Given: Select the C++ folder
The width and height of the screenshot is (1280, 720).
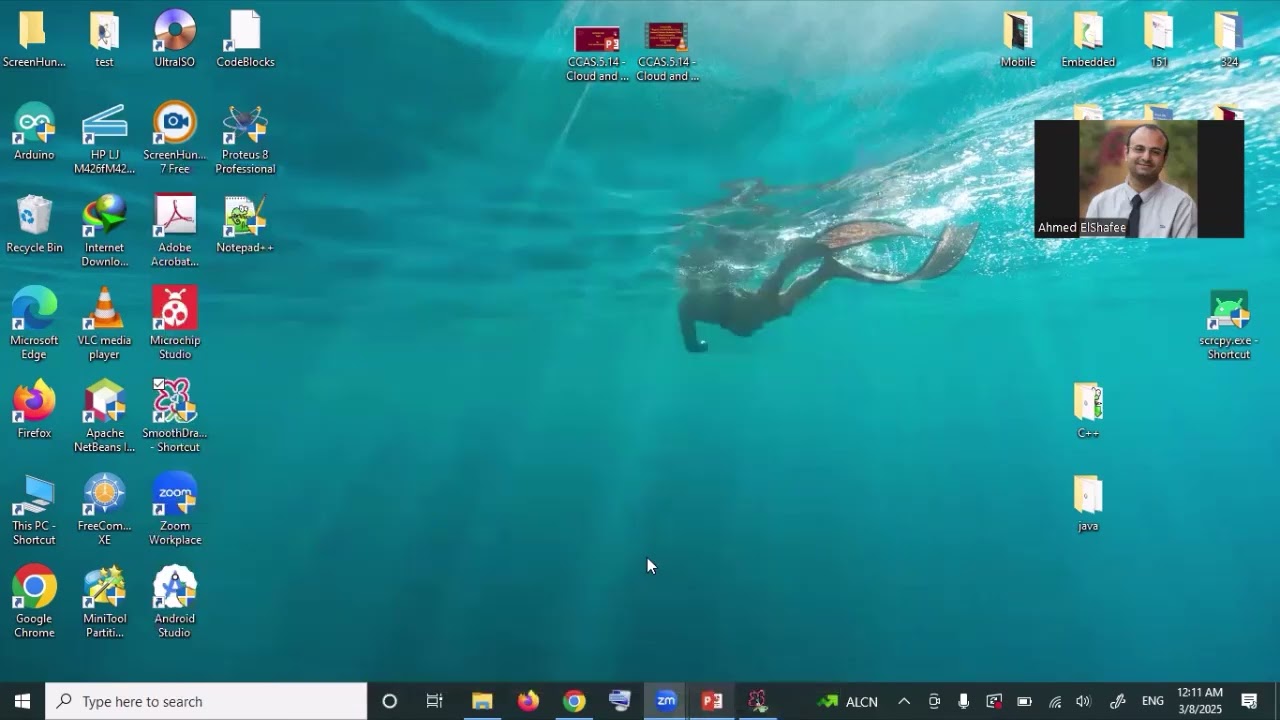Looking at the screenshot, I should pos(1088,410).
